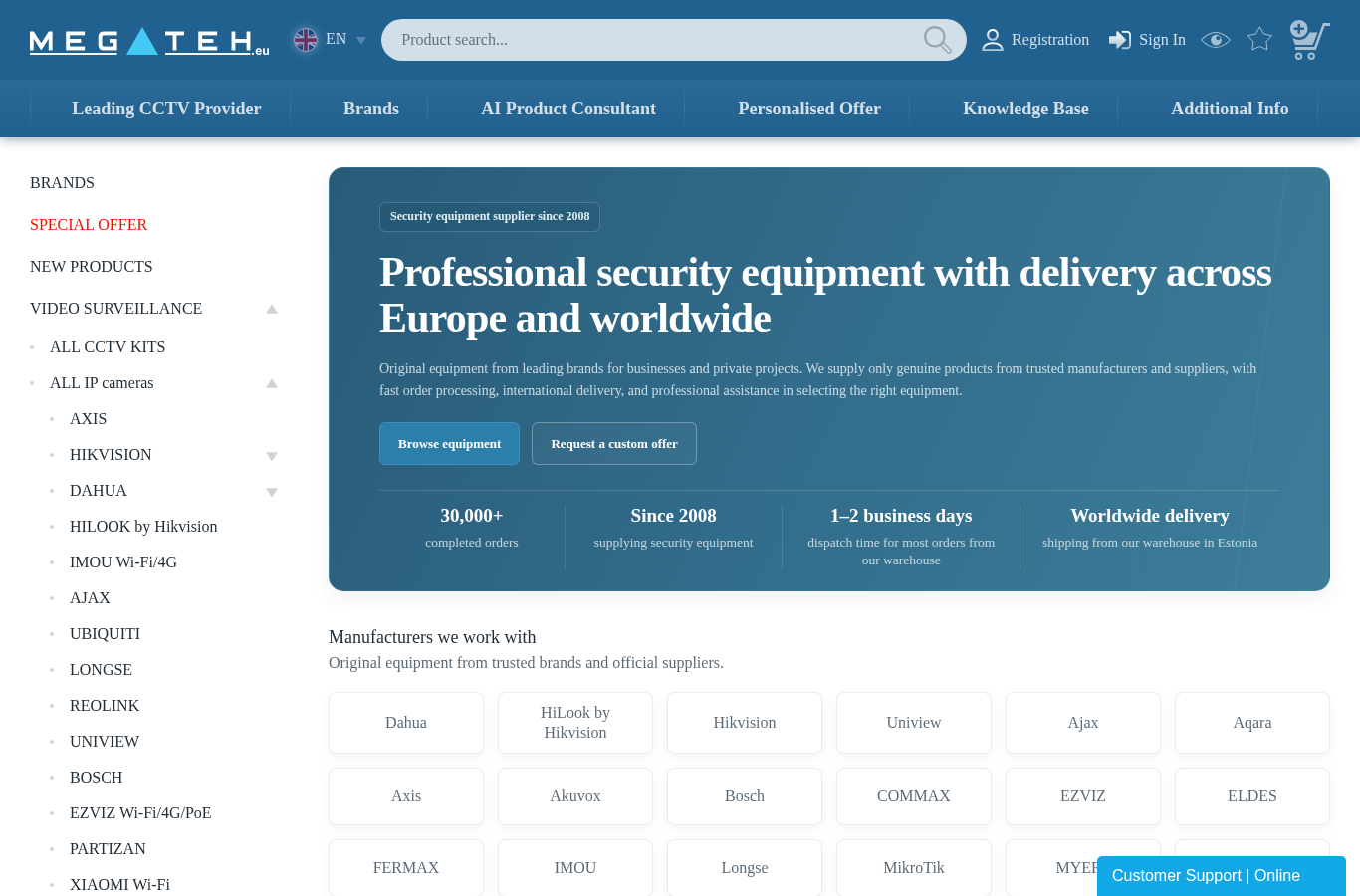Open AI Product Consultant menu
This screenshot has height=896, width=1360.
tap(568, 109)
